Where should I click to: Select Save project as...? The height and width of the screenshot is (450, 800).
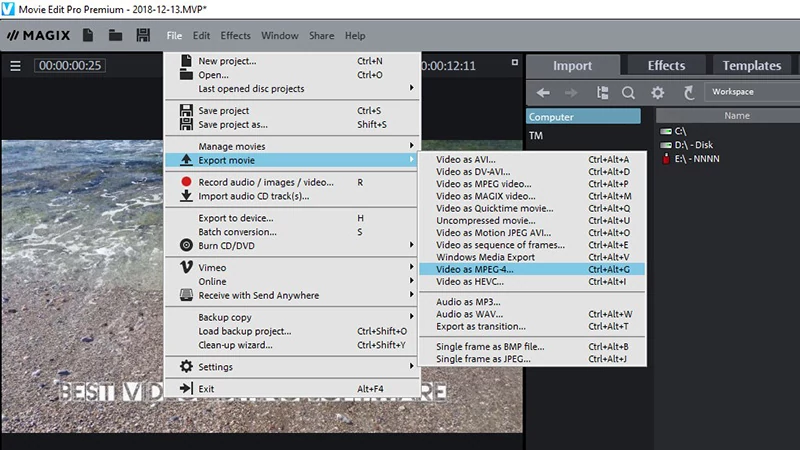293,124
